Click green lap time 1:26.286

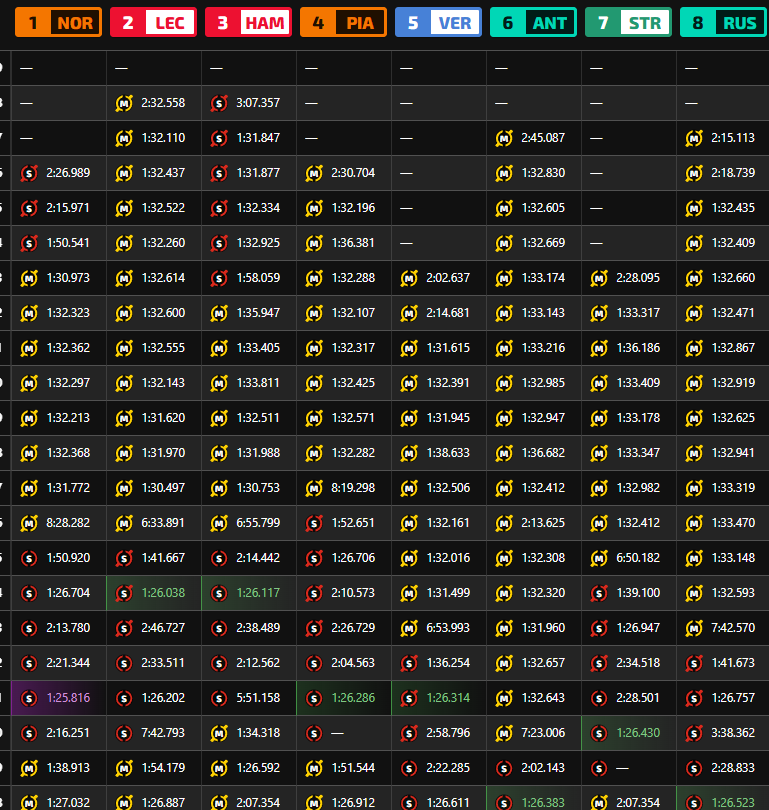tap(353, 698)
